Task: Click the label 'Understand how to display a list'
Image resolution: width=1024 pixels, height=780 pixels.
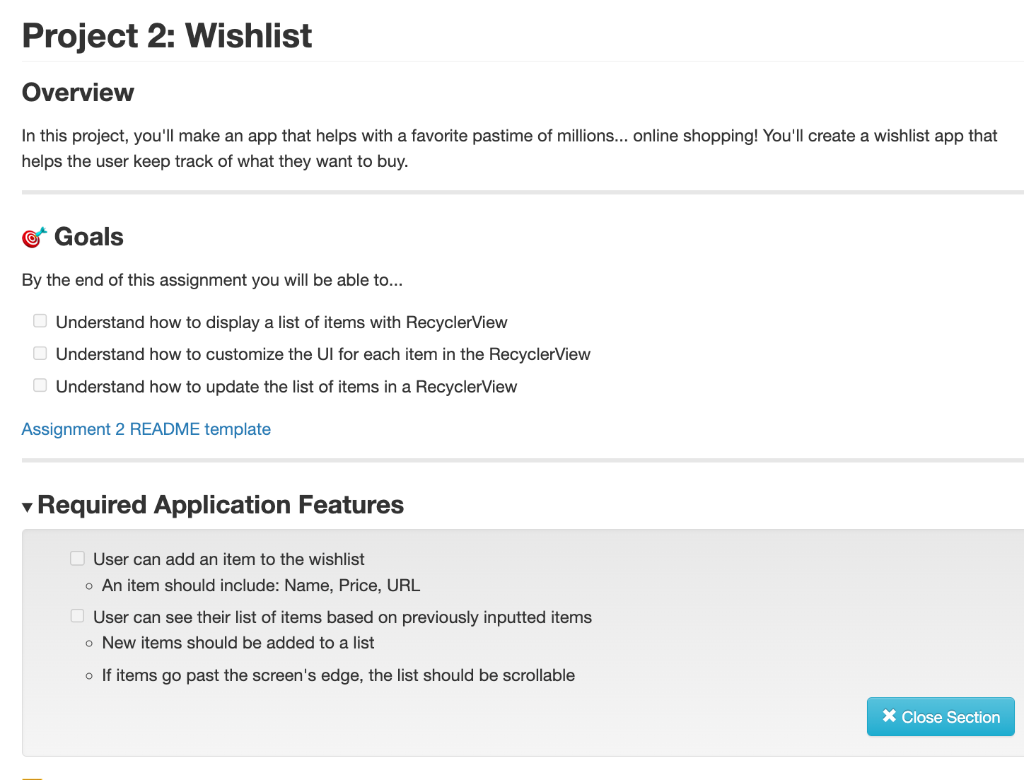Action: click(x=281, y=322)
